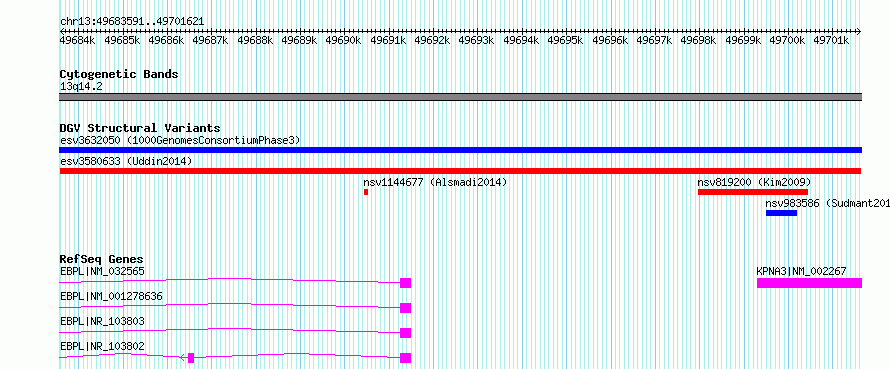This screenshot has height=369, width=890.
Task: Click the 49697k ruler tick label
Action: click(x=655, y=40)
